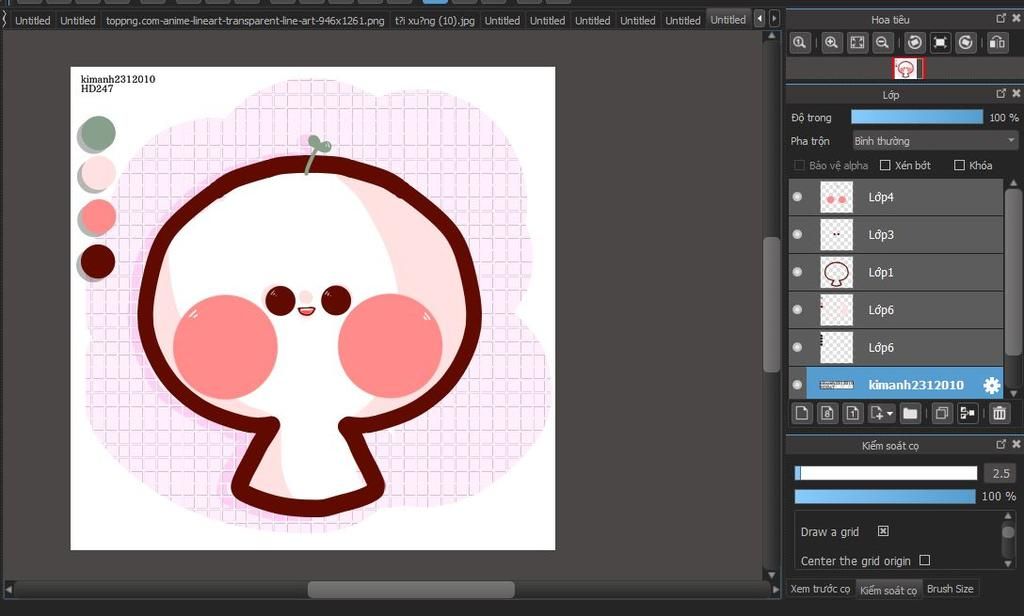1024x616 pixels.
Task: Click the layer list scroll-up arrow
Action: tap(1014, 183)
